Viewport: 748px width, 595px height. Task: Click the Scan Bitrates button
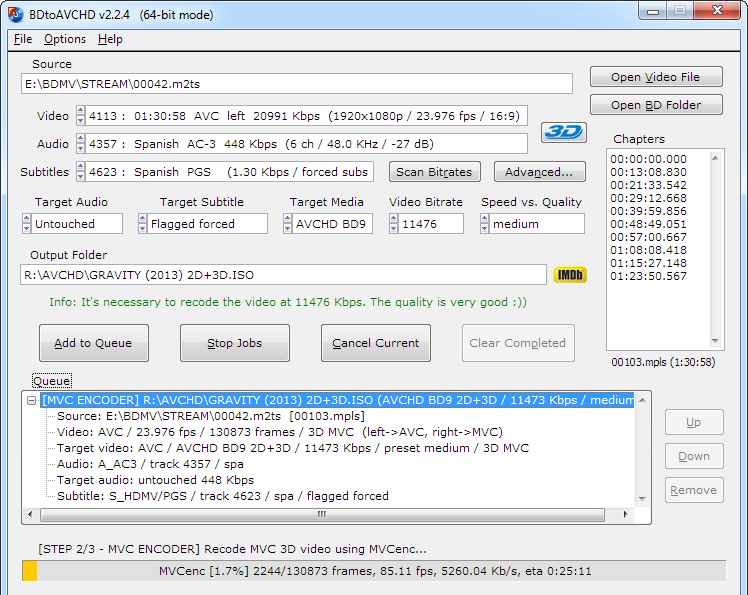[x=435, y=172]
